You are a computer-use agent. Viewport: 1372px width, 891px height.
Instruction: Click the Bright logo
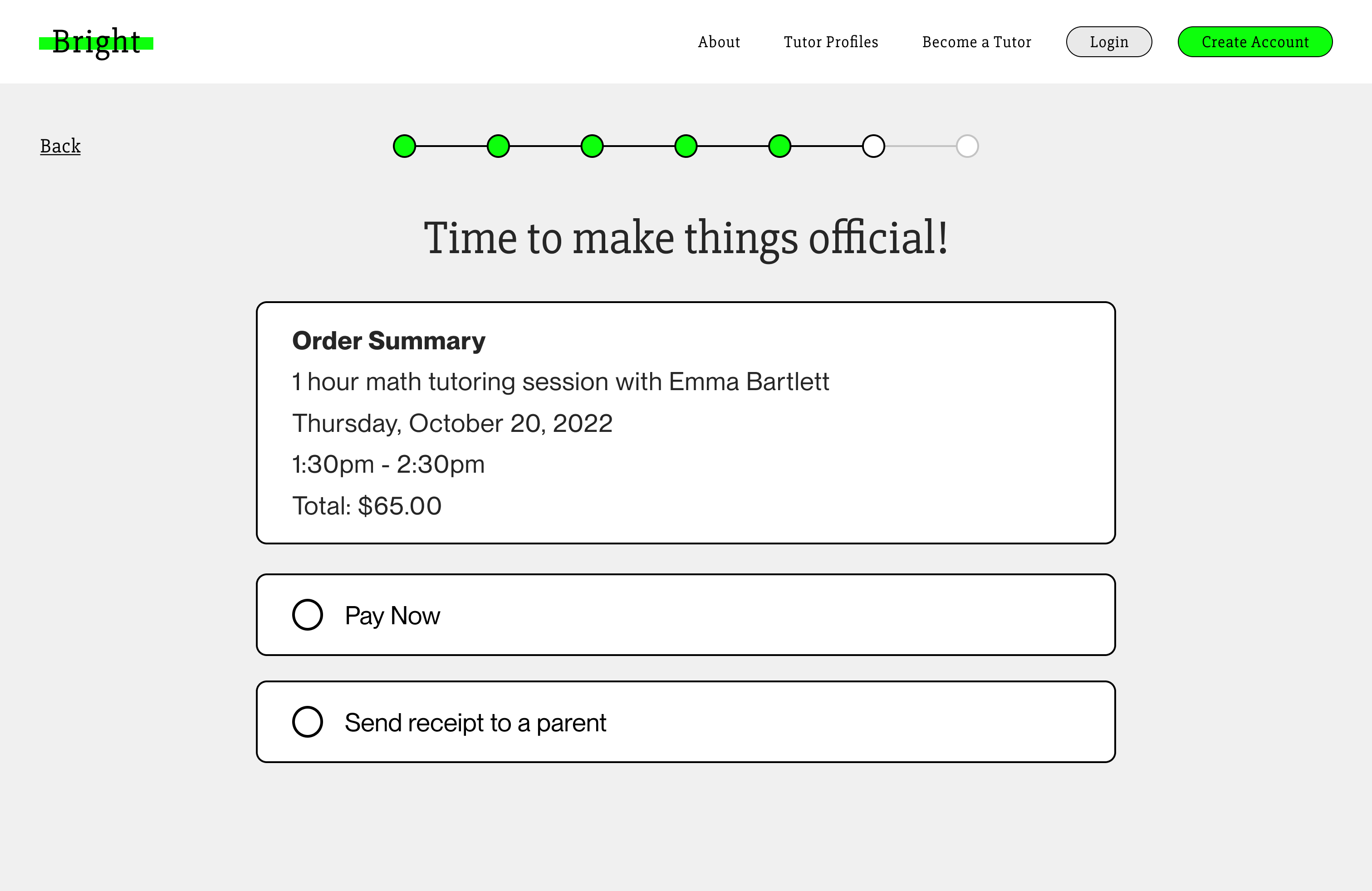coord(96,42)
